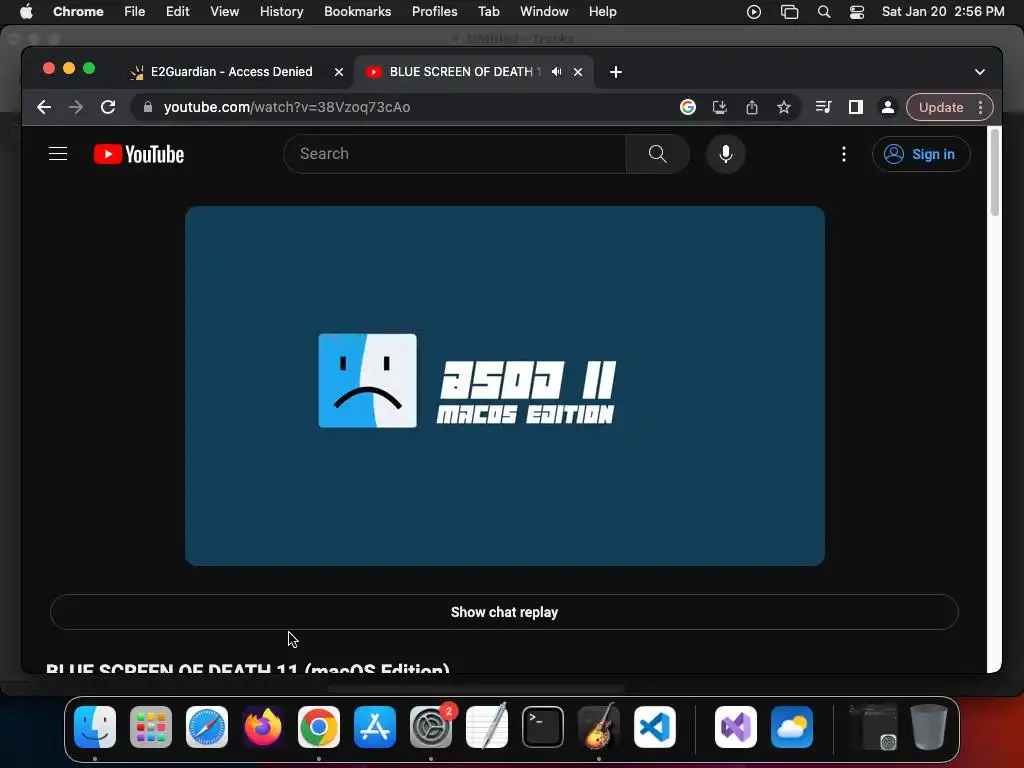Open GarageBand from the Dock
1024x768 pixels.
pyautogui.click(x=599, y=727)
